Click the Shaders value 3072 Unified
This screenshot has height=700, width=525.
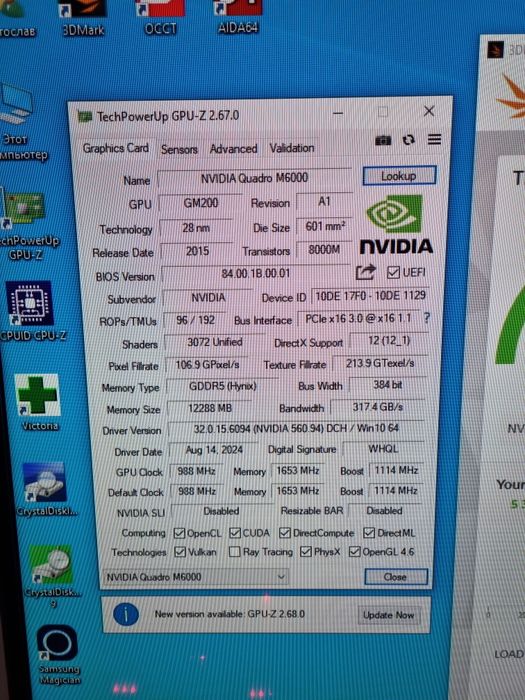(215, 342)
